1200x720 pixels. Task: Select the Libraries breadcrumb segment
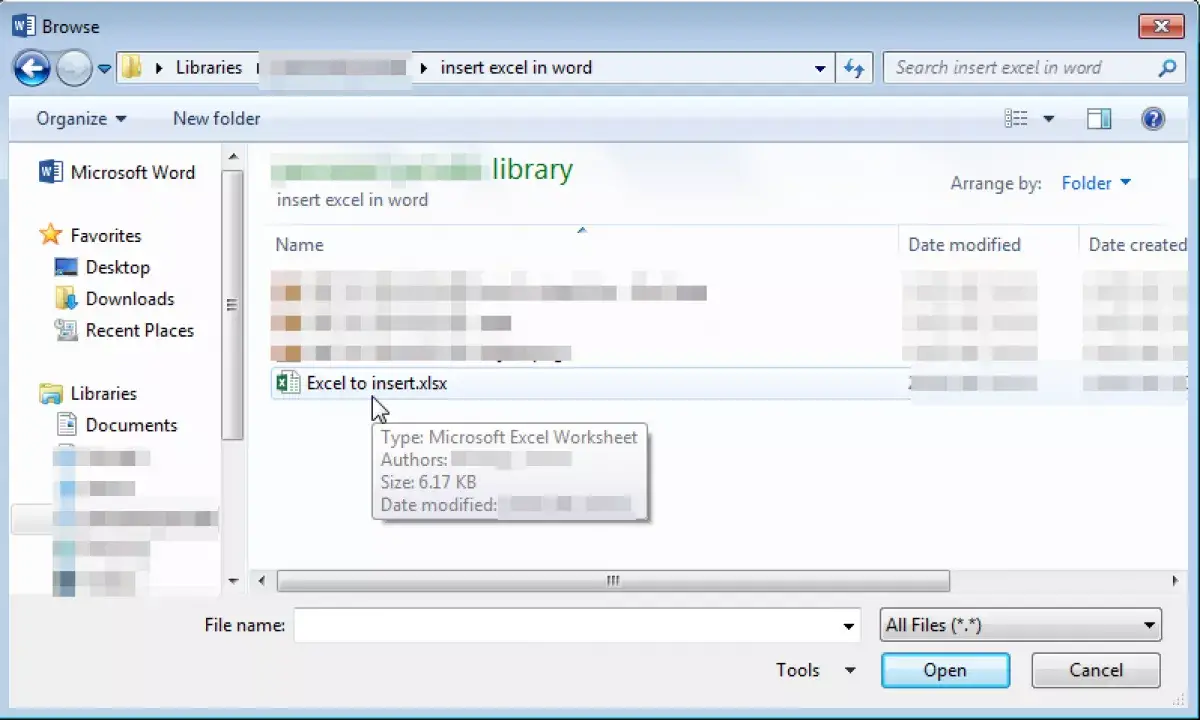pos(209,67)
